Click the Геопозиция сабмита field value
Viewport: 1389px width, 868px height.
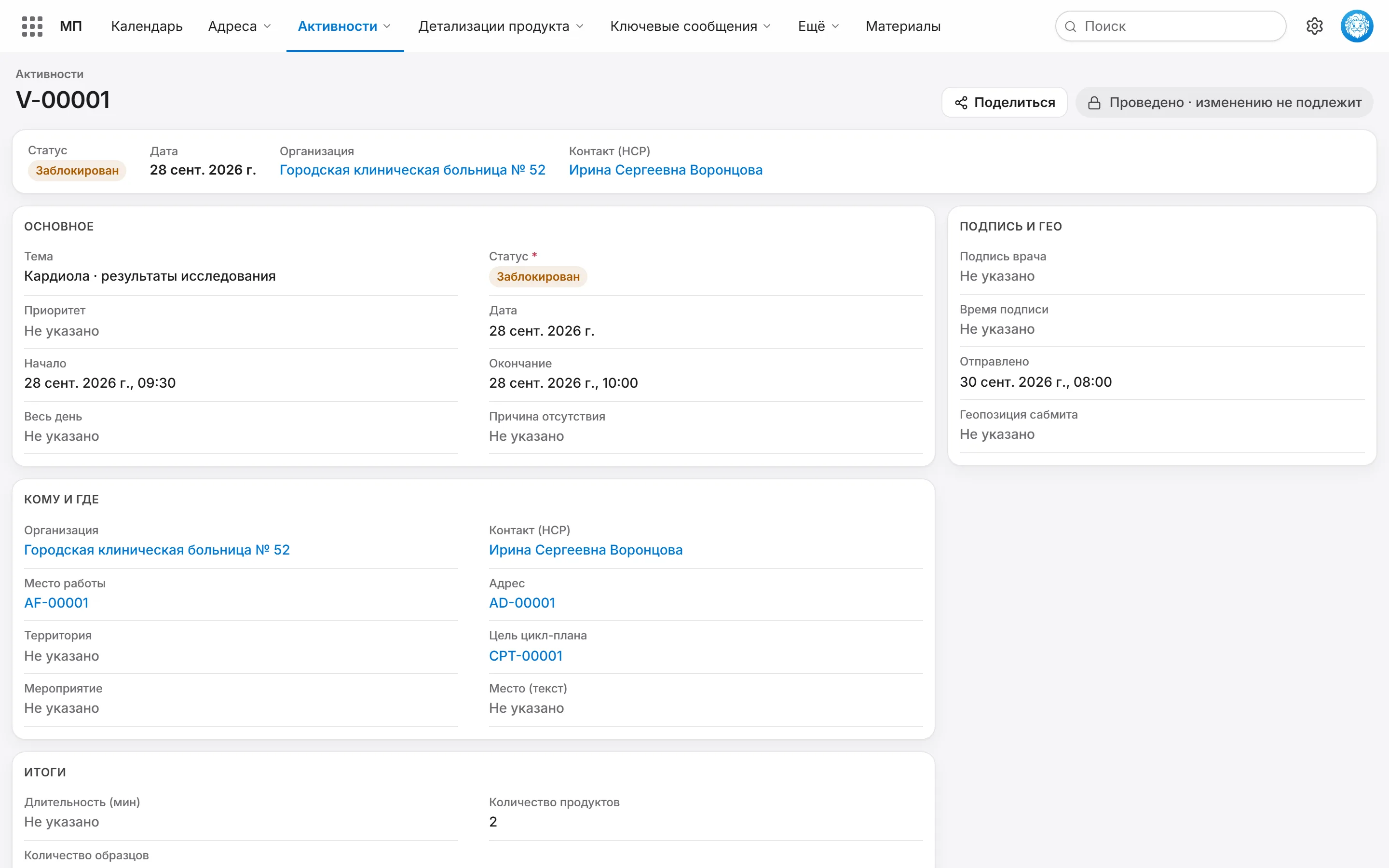(997, 434)
